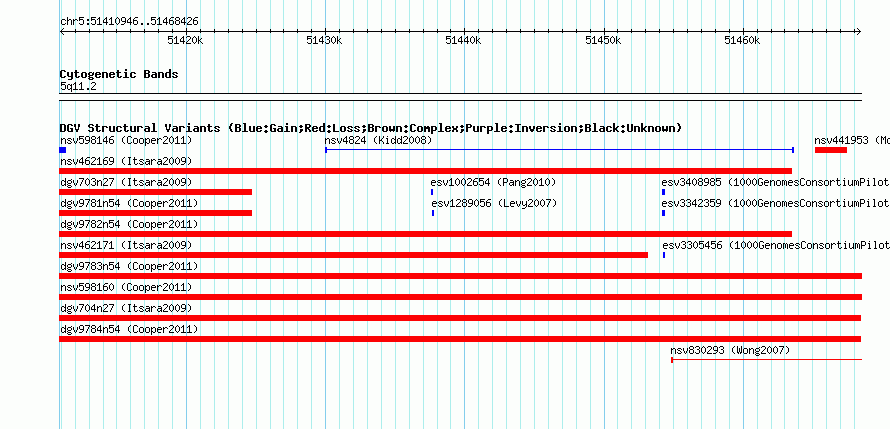This screenshot has height=429, width=890.
Task: Click the esv1002654 (Pang2010) label
Action: (493, 182)
